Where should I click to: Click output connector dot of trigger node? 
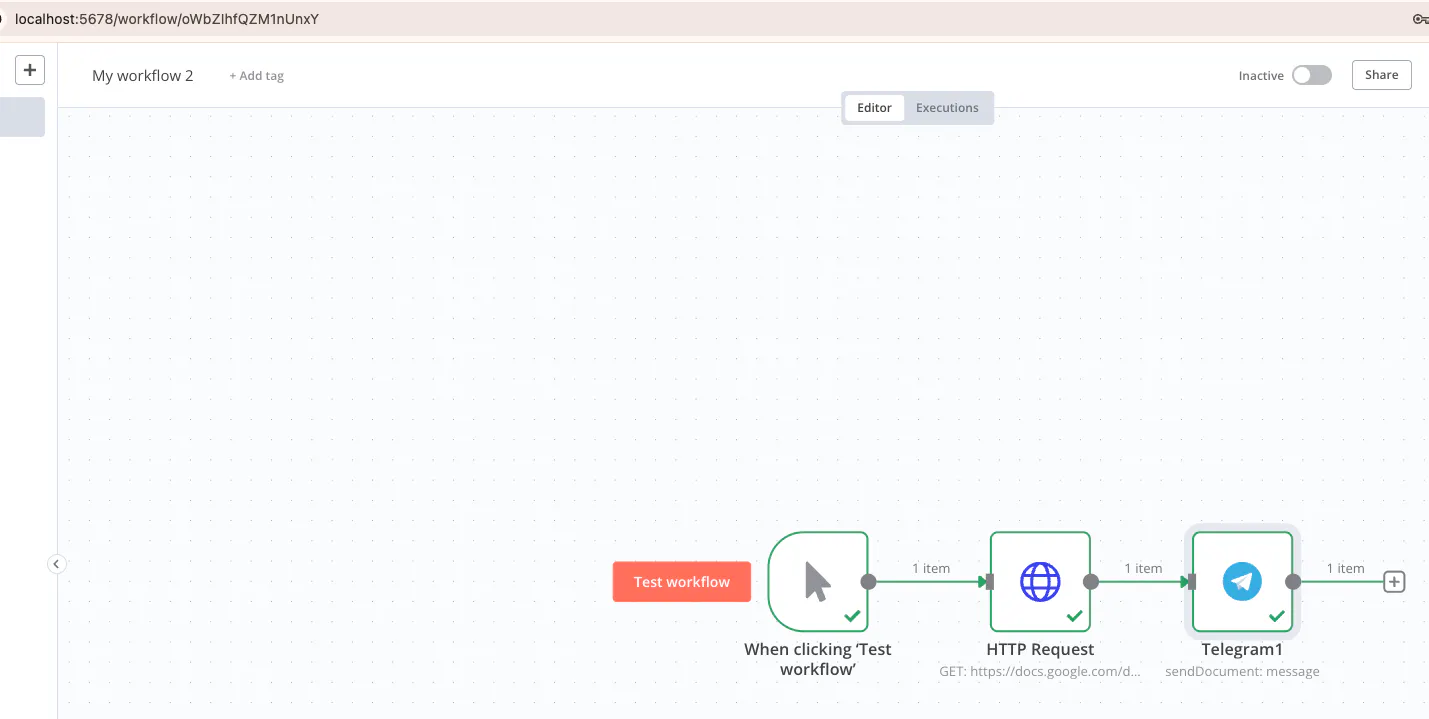pos(869,581)
